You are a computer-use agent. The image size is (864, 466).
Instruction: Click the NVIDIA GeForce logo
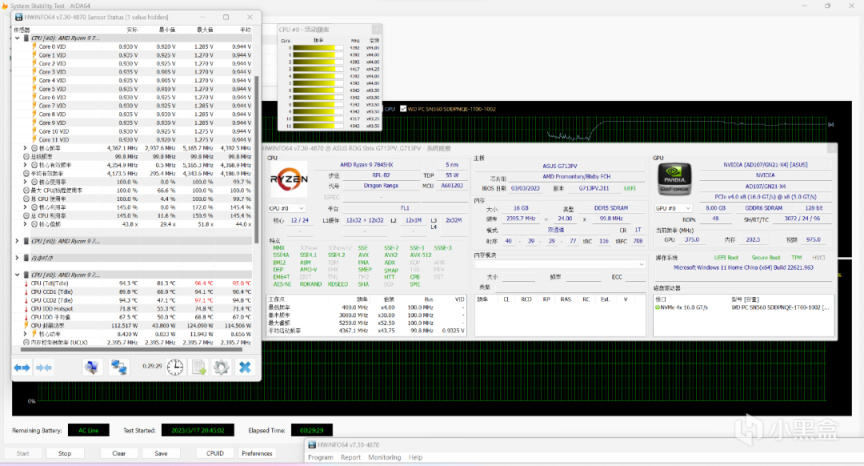pos(674,180)
